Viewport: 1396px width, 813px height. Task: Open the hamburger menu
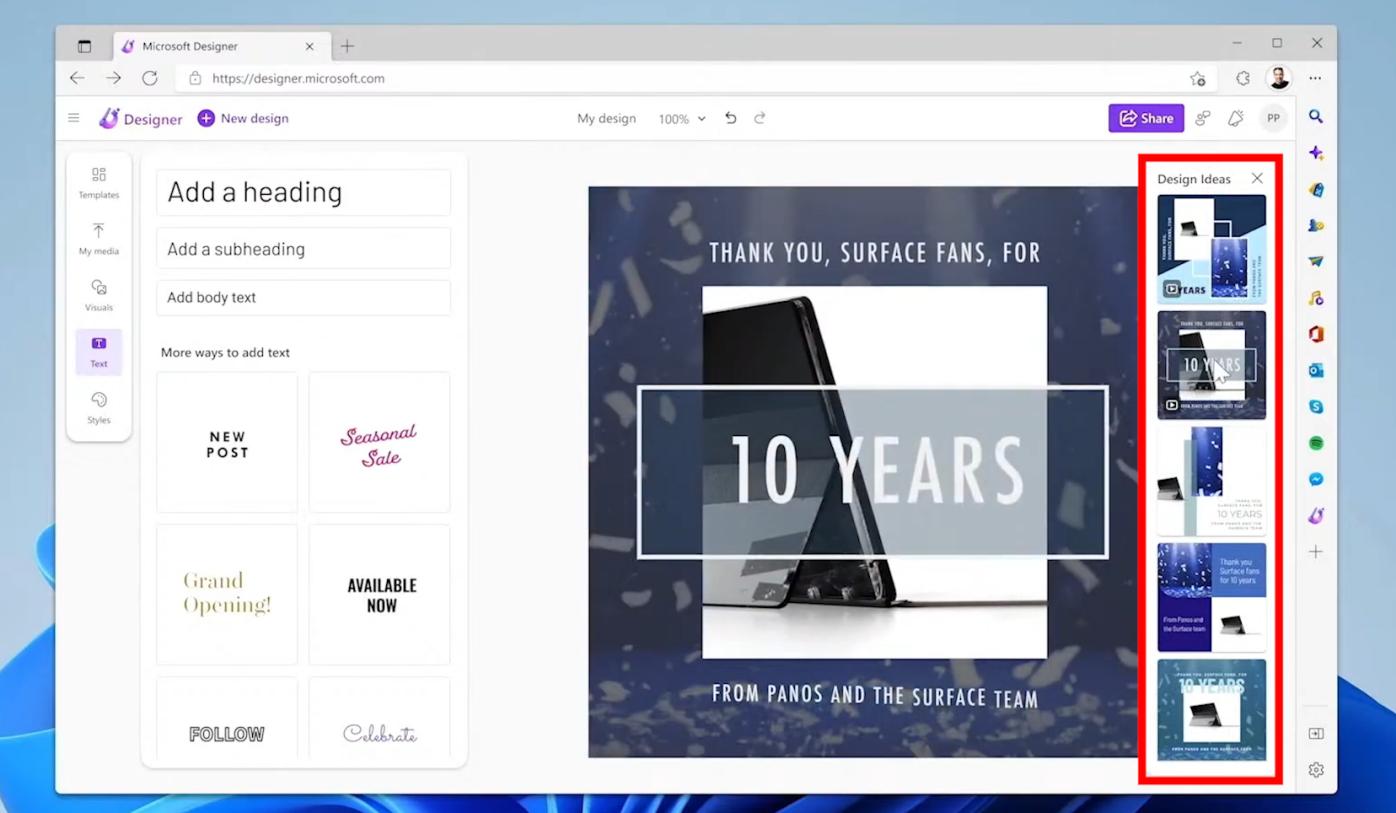[73, 117]
